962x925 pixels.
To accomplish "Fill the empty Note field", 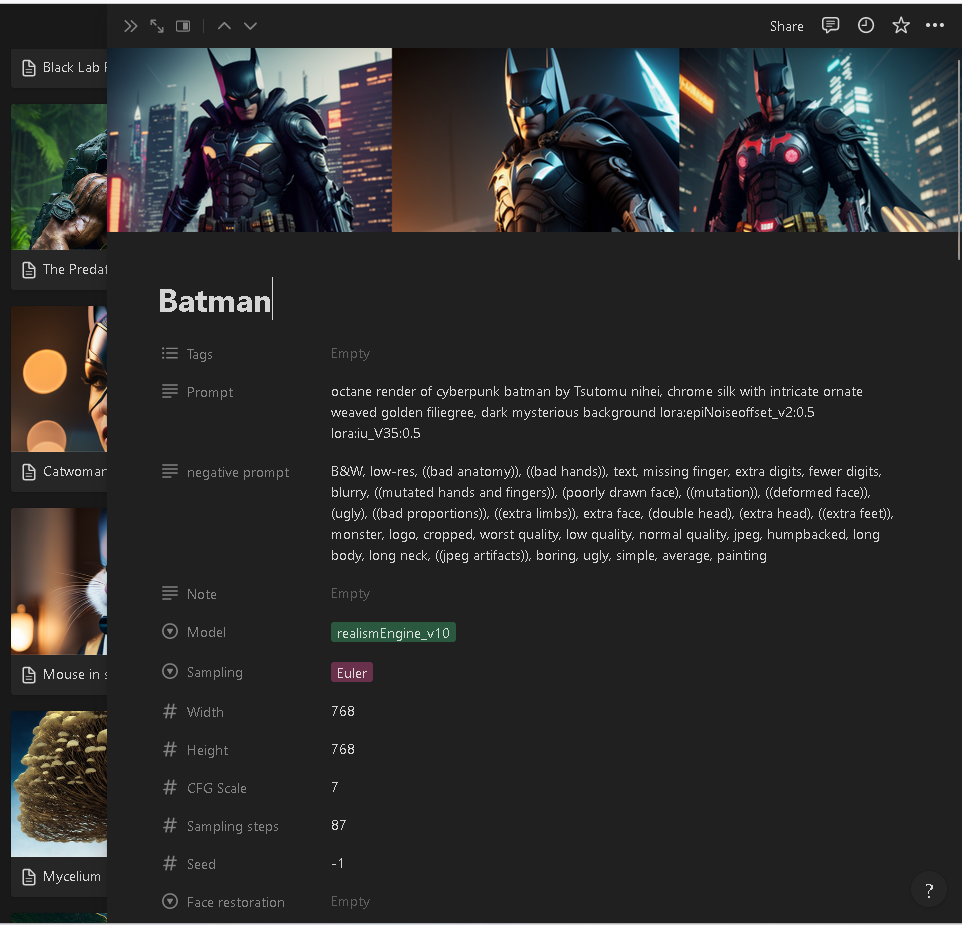I will coord(350,593).
